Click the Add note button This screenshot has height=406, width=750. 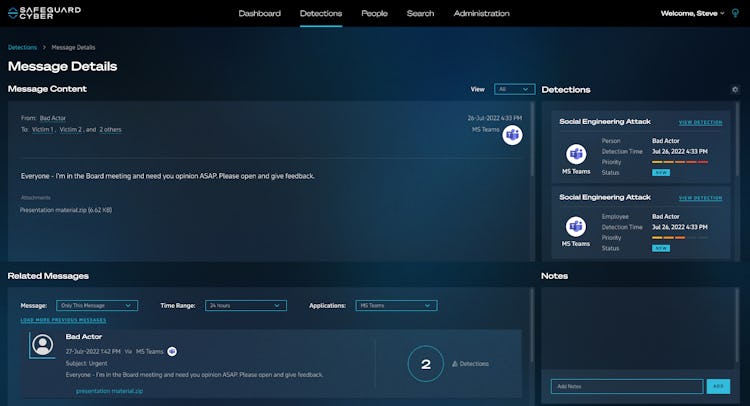click(718, 386)
